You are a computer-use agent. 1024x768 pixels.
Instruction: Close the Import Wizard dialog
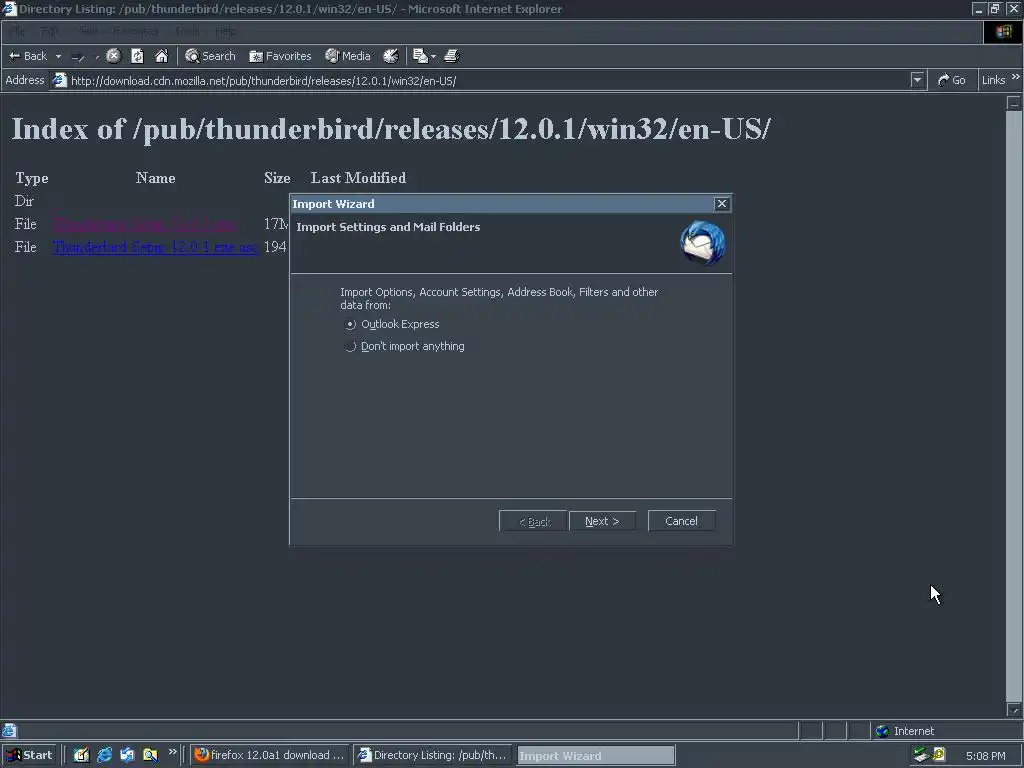click(722, 204)
